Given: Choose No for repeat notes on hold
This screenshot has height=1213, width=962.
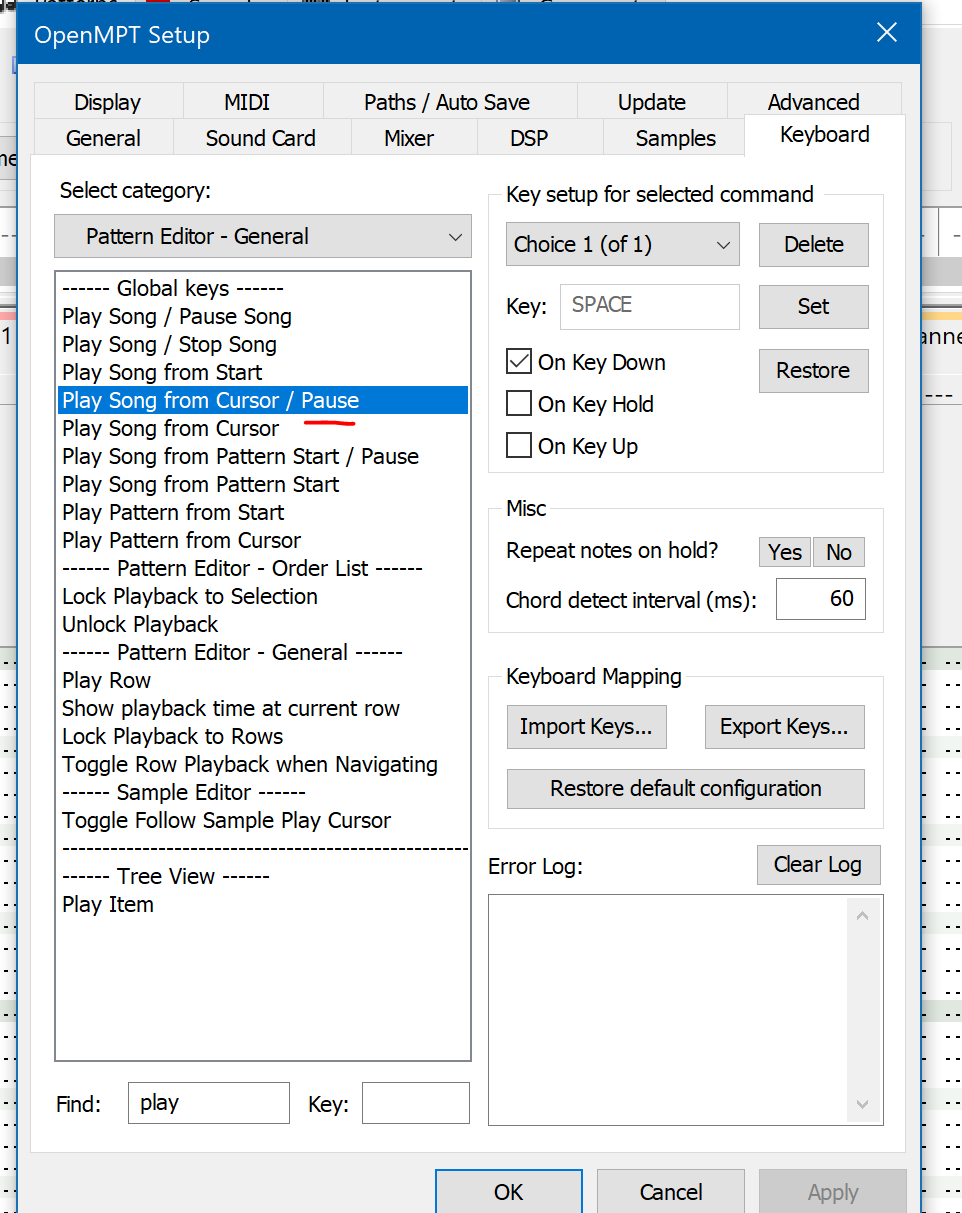Looking at the screenshot, I should click(839, 552).
